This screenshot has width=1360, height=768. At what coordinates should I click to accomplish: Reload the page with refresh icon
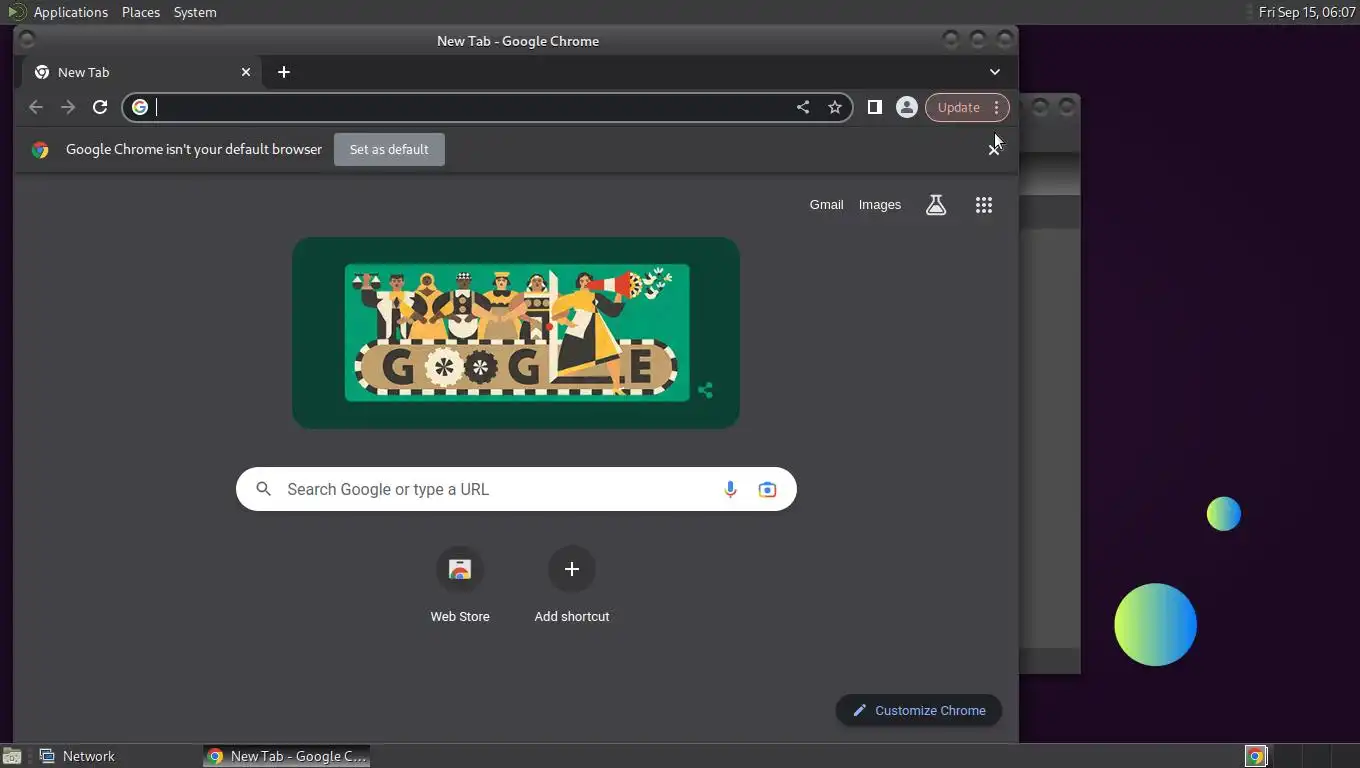(100, 107)
